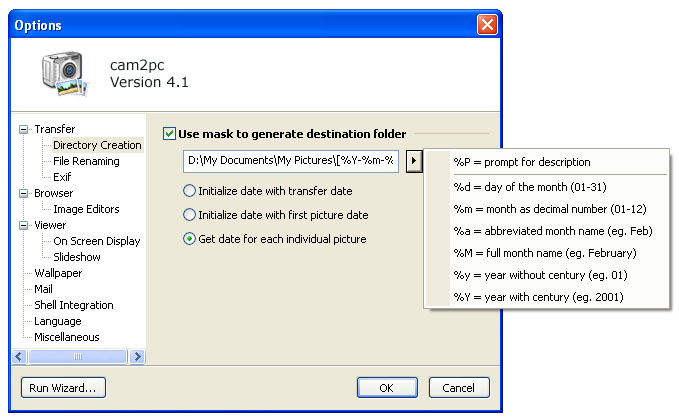Collapse the Browser tree node

pos(23,194)
